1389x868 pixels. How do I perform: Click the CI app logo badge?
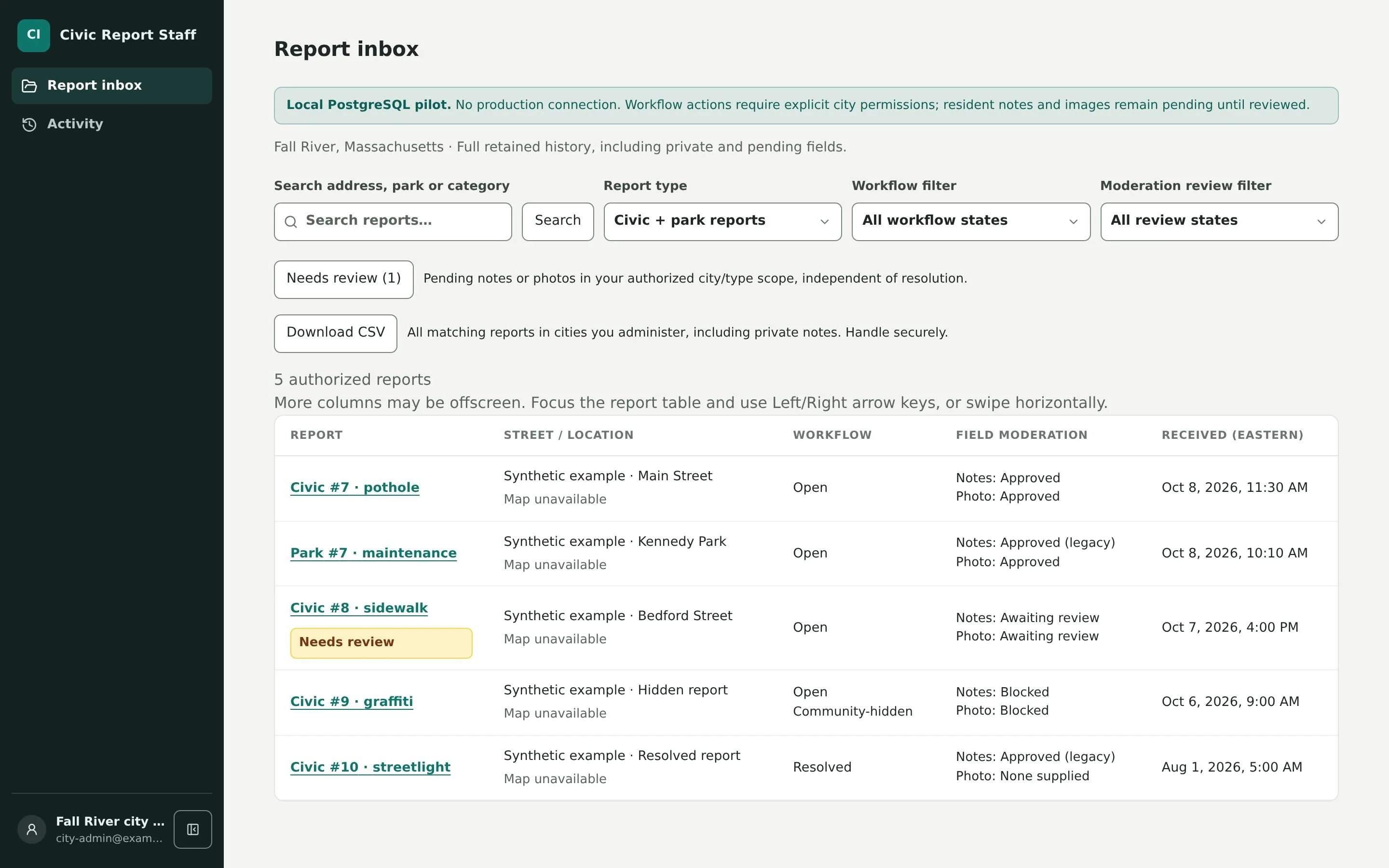33,35
